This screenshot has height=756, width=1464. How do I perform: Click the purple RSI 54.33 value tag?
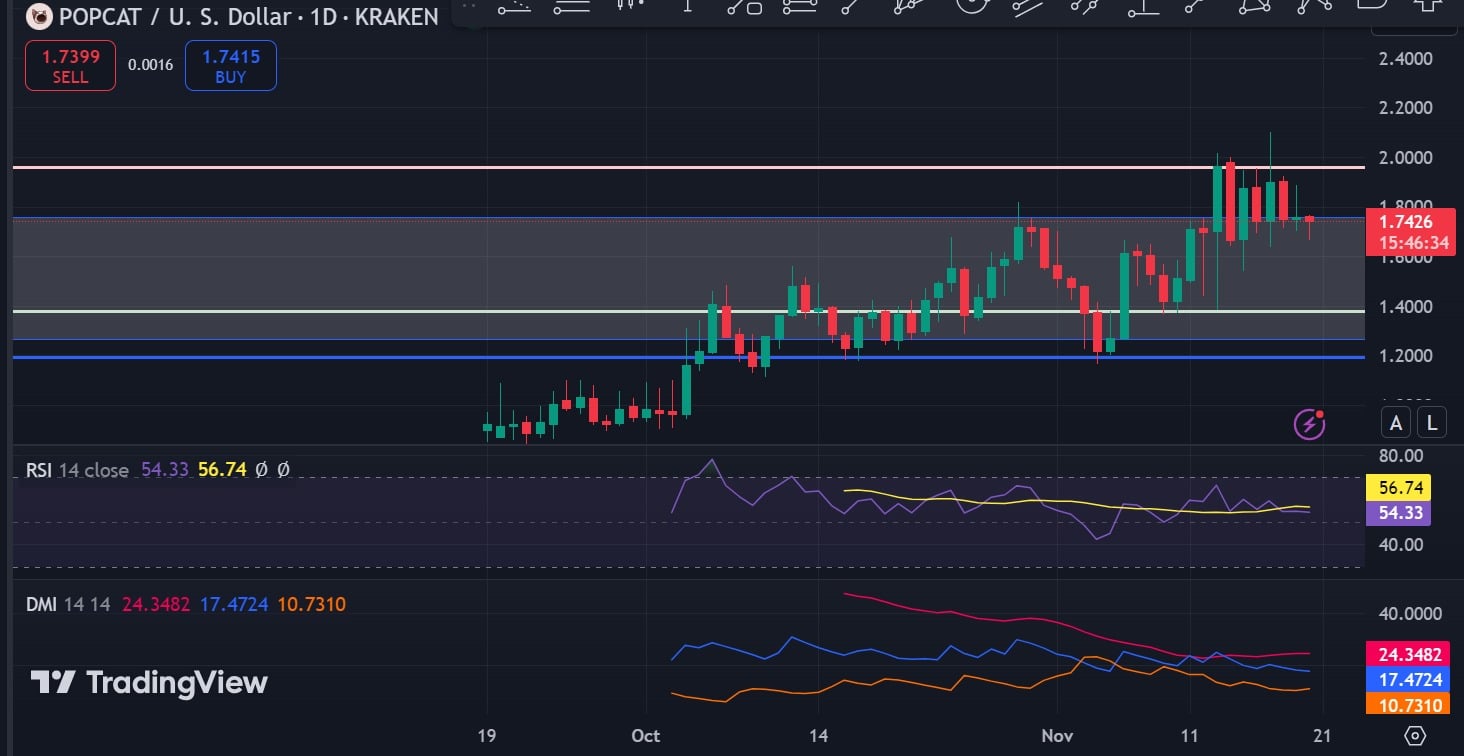1397,513
